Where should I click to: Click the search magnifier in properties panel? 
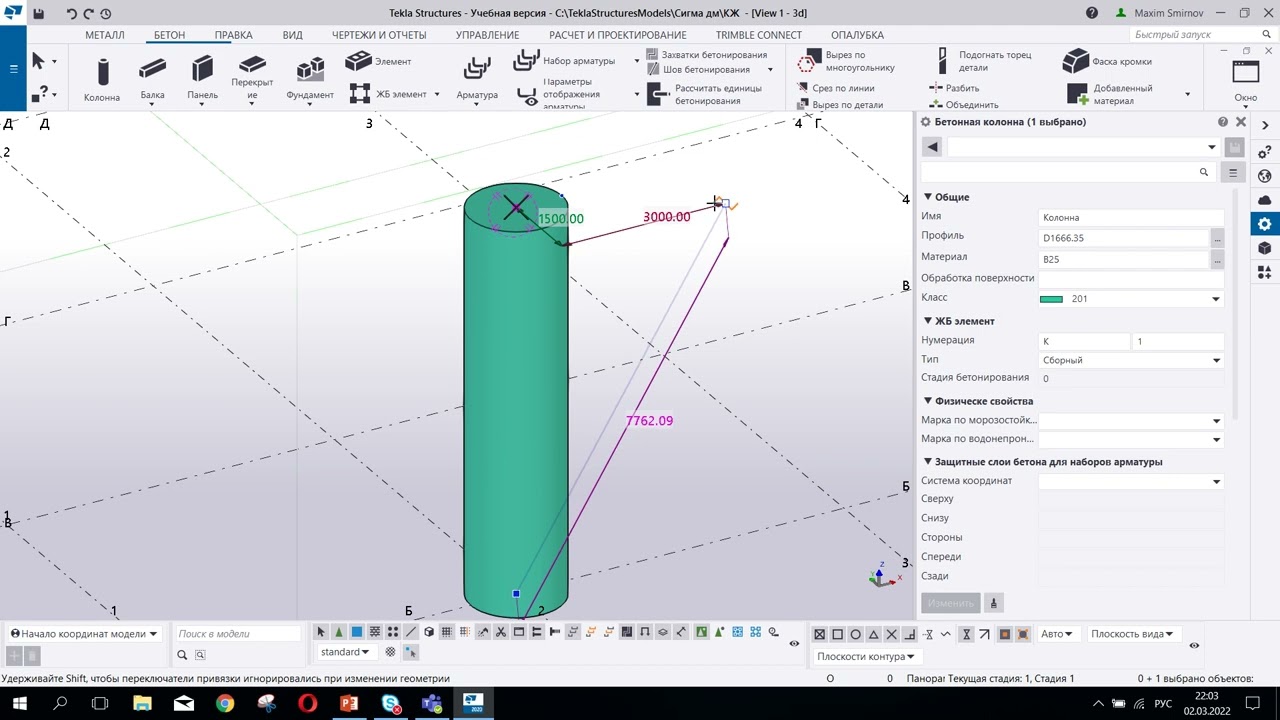pyautogui.click(x=1203, y=172)
